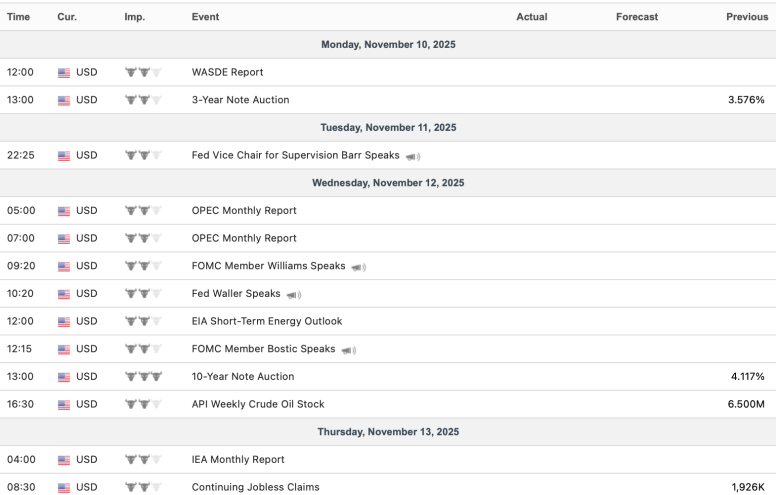Click the speaker icon next to Barr Speaks
The height and width of the screenshot is (495, 776).
(413, 156)
